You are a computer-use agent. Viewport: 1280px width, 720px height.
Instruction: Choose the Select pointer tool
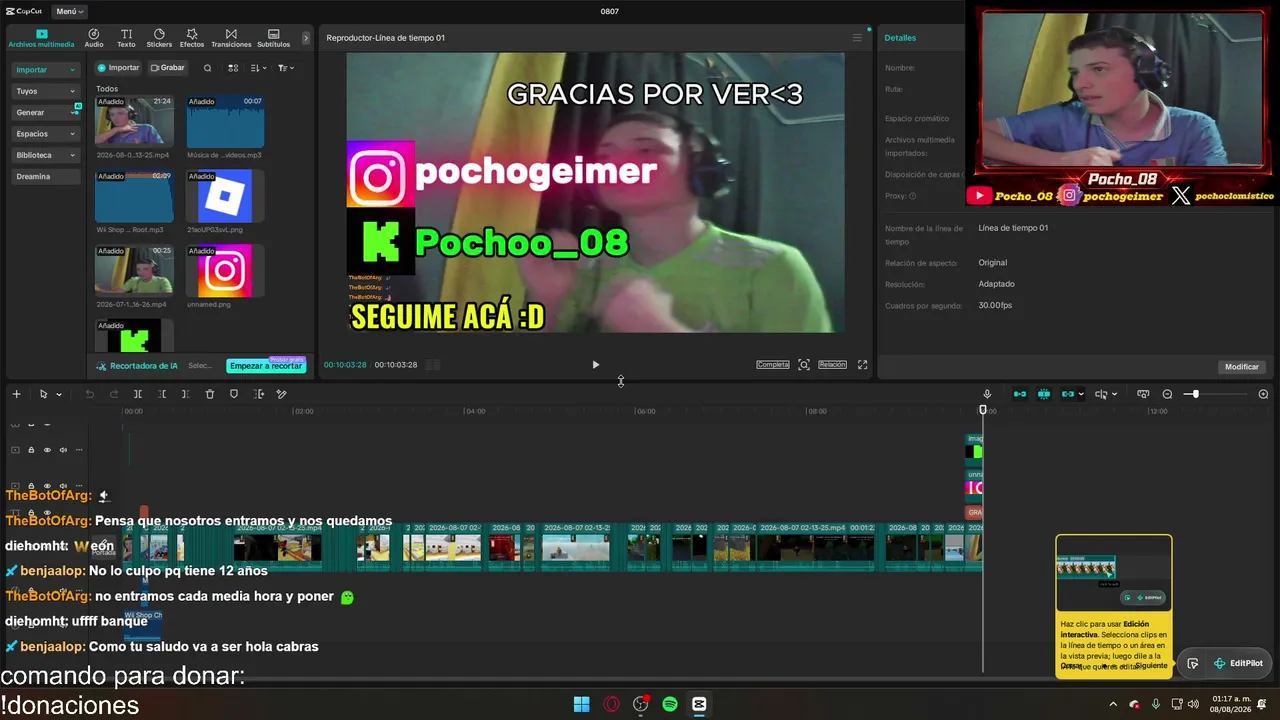(43, 394)
